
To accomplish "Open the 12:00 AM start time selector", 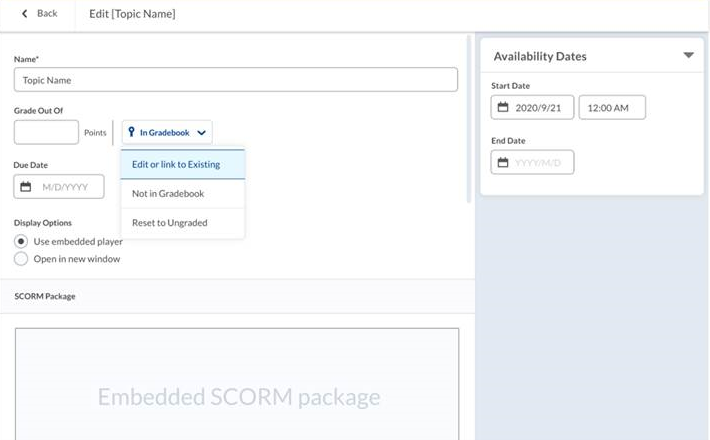I will [x=612, y=107].
